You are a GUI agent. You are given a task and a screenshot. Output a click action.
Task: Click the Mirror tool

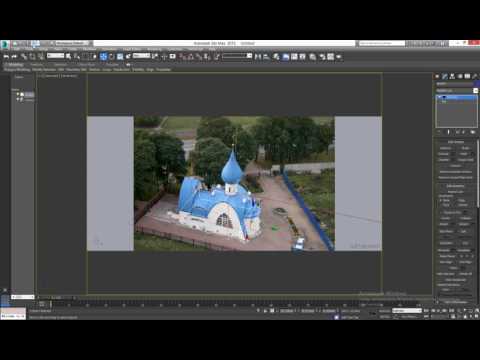(258, 57)
